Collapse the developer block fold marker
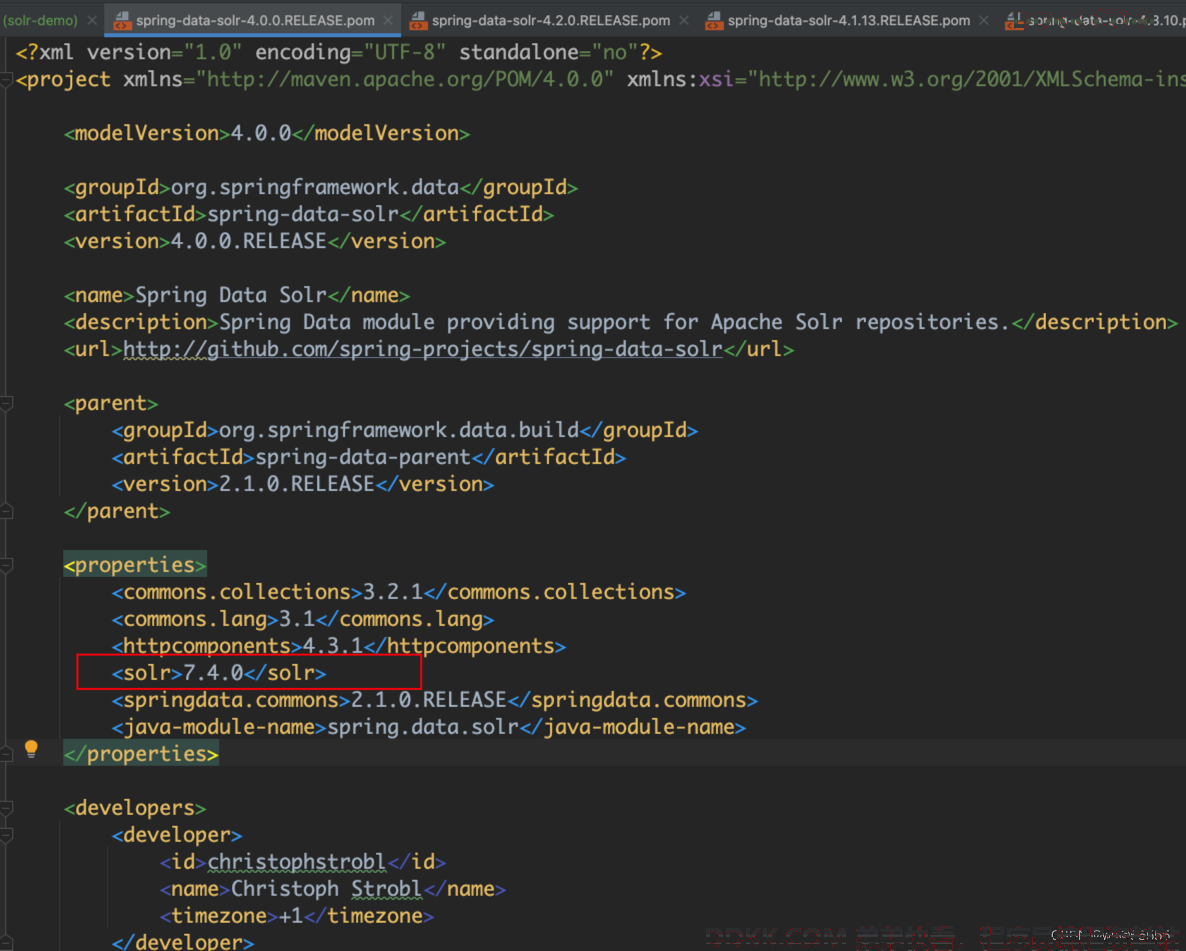The width and height of the screenshot is (1186, 951). pos(6,835)
